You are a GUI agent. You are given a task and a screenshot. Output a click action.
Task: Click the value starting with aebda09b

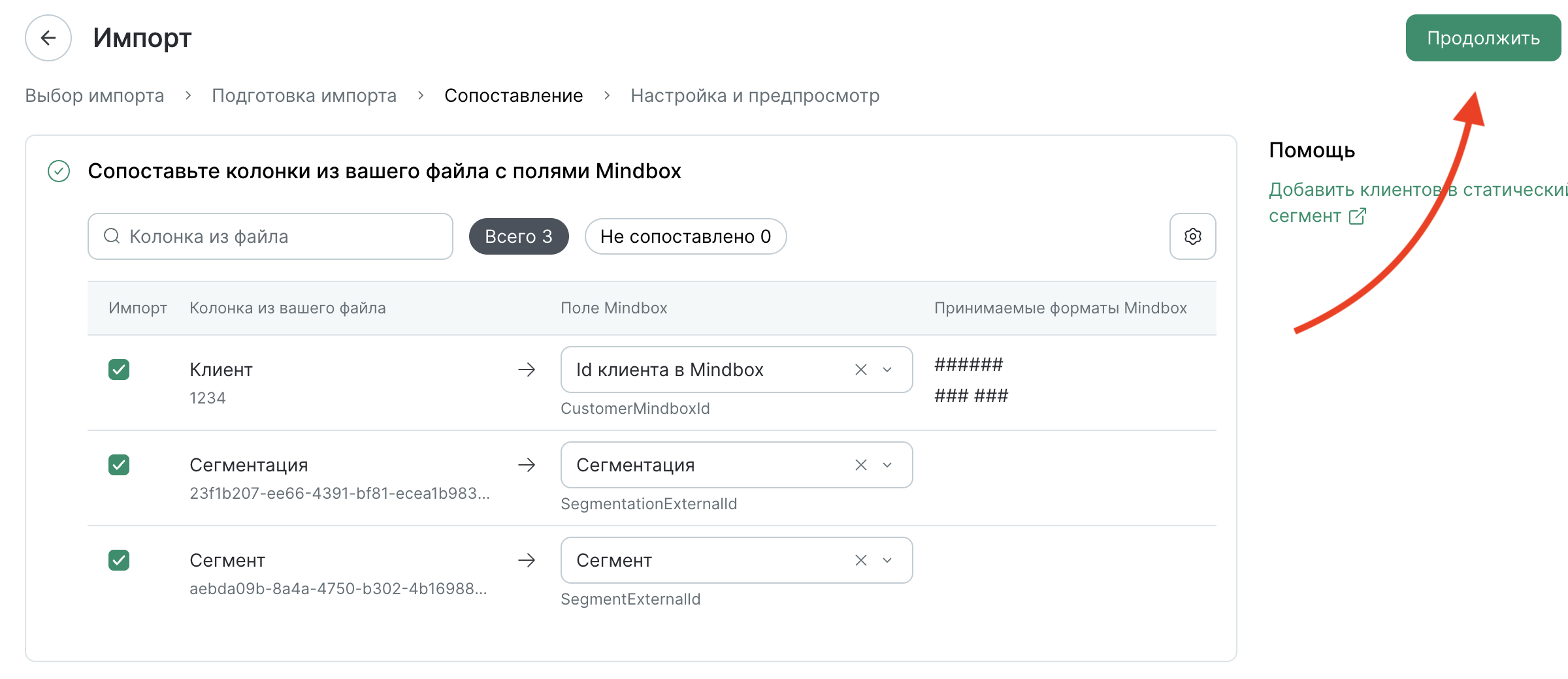click(x=338, y=588)
